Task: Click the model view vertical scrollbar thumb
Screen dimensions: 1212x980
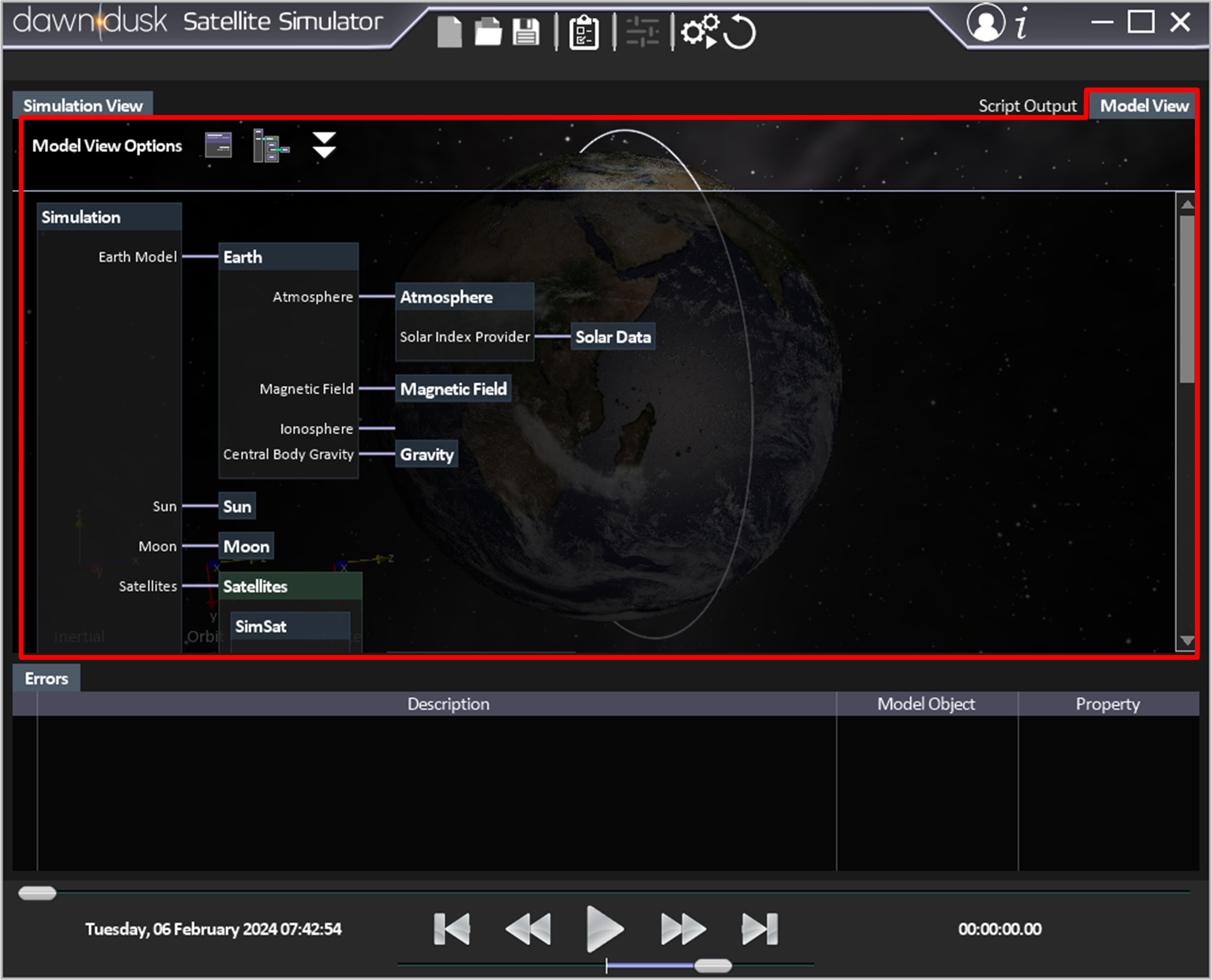Action: click(1187, 299)
